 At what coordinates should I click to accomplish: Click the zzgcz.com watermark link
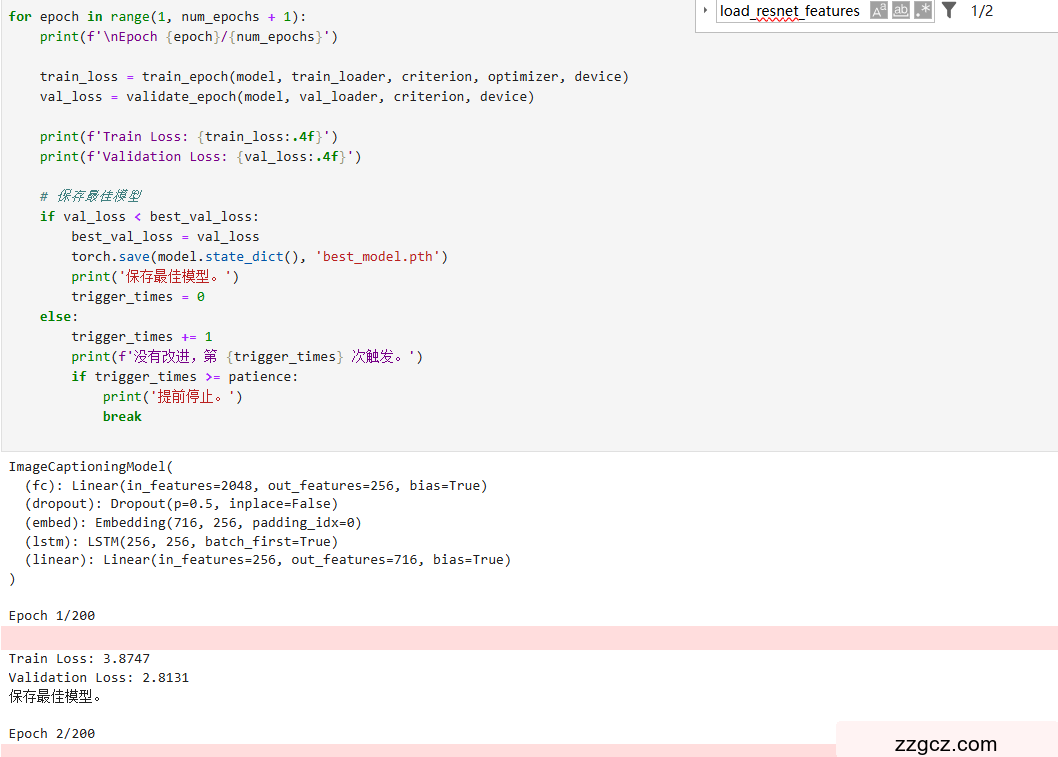tap(946, 744)
